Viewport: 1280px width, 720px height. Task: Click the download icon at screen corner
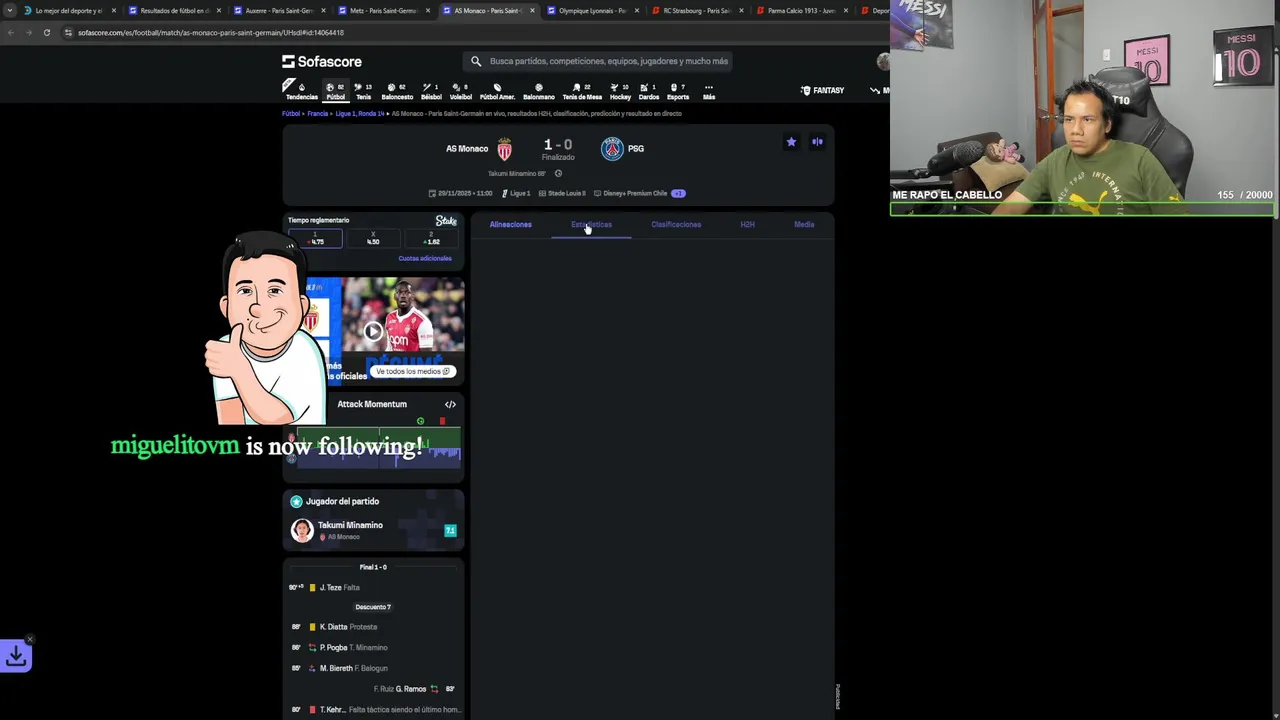[16, 656]
